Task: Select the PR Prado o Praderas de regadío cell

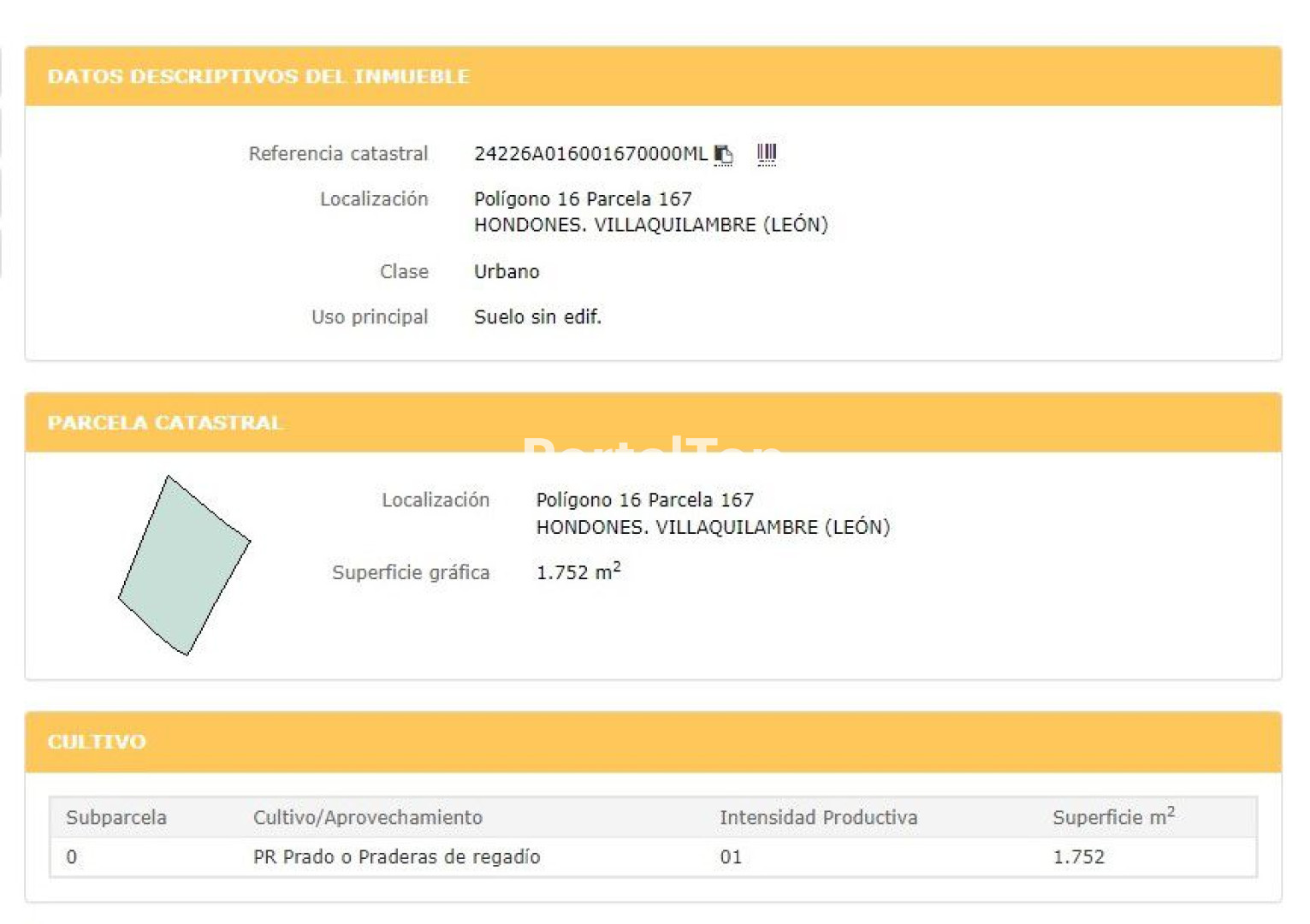Action: (x=396, y=857)
